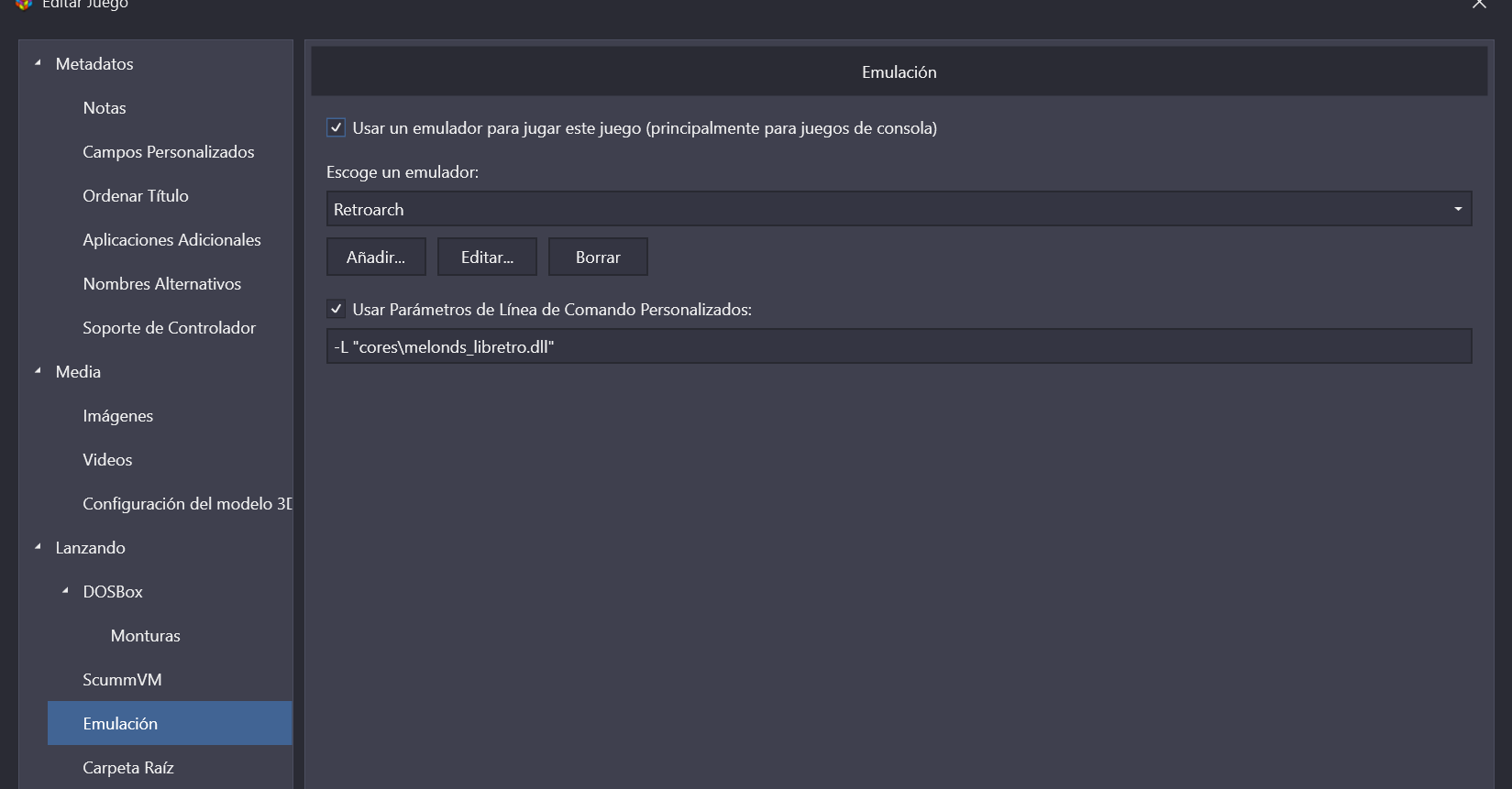Open the Notas section
Image resolution: width=1512 pixels, height=789 pixels.
point(105,108)
